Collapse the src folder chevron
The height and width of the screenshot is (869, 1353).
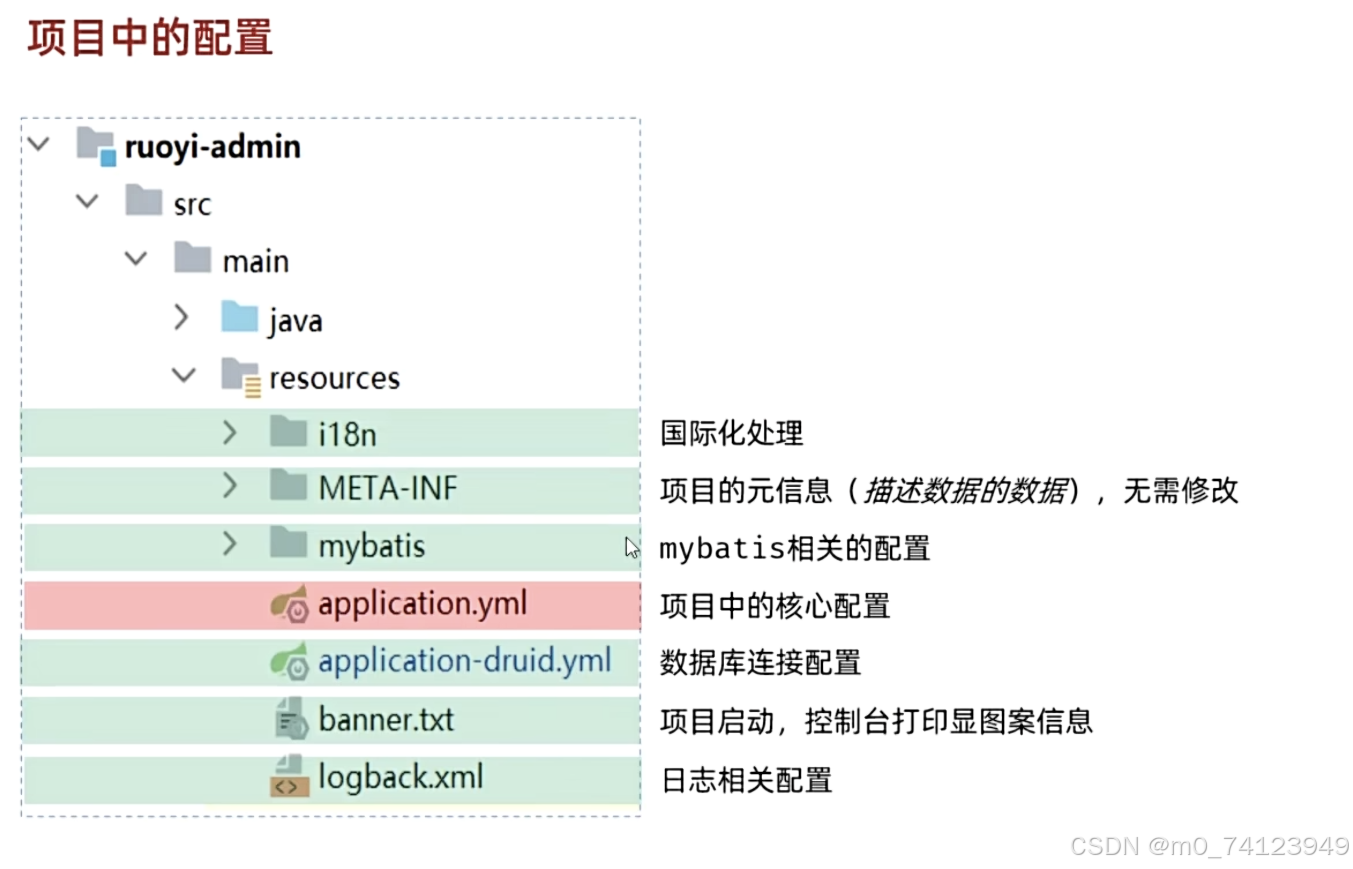pos(87,202)
